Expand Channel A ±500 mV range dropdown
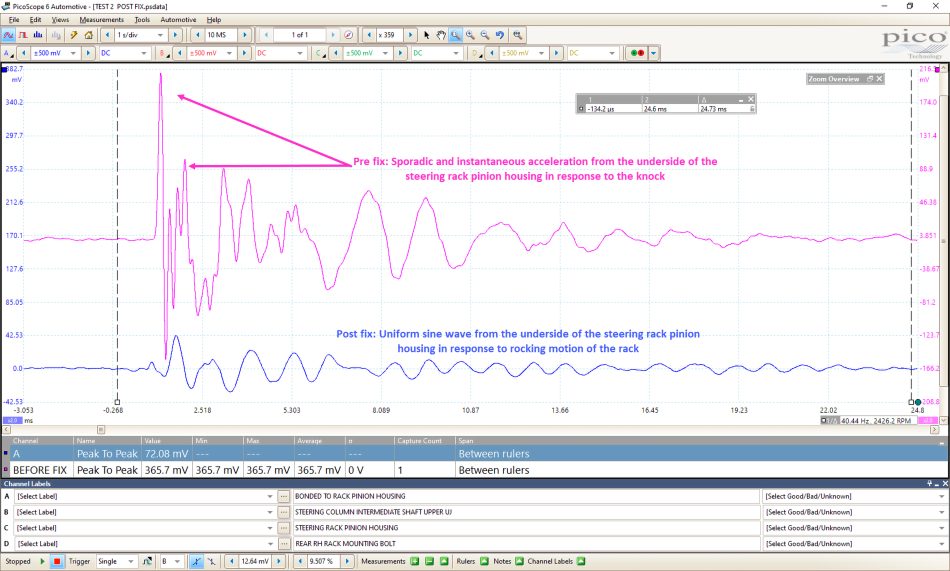950x571 pixels. 73,53
